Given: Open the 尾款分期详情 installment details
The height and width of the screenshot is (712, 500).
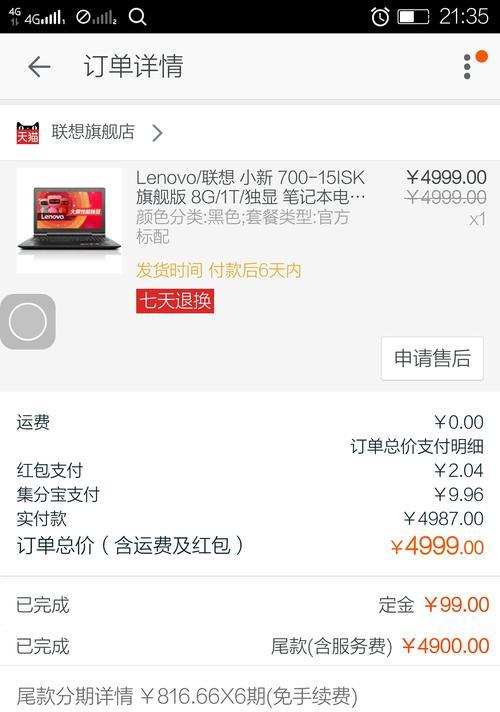Looking at the screenshot, I should pos(250,694).
